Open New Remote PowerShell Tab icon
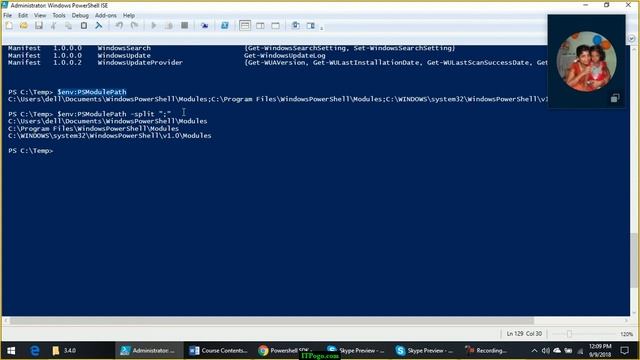 point(204,26)
